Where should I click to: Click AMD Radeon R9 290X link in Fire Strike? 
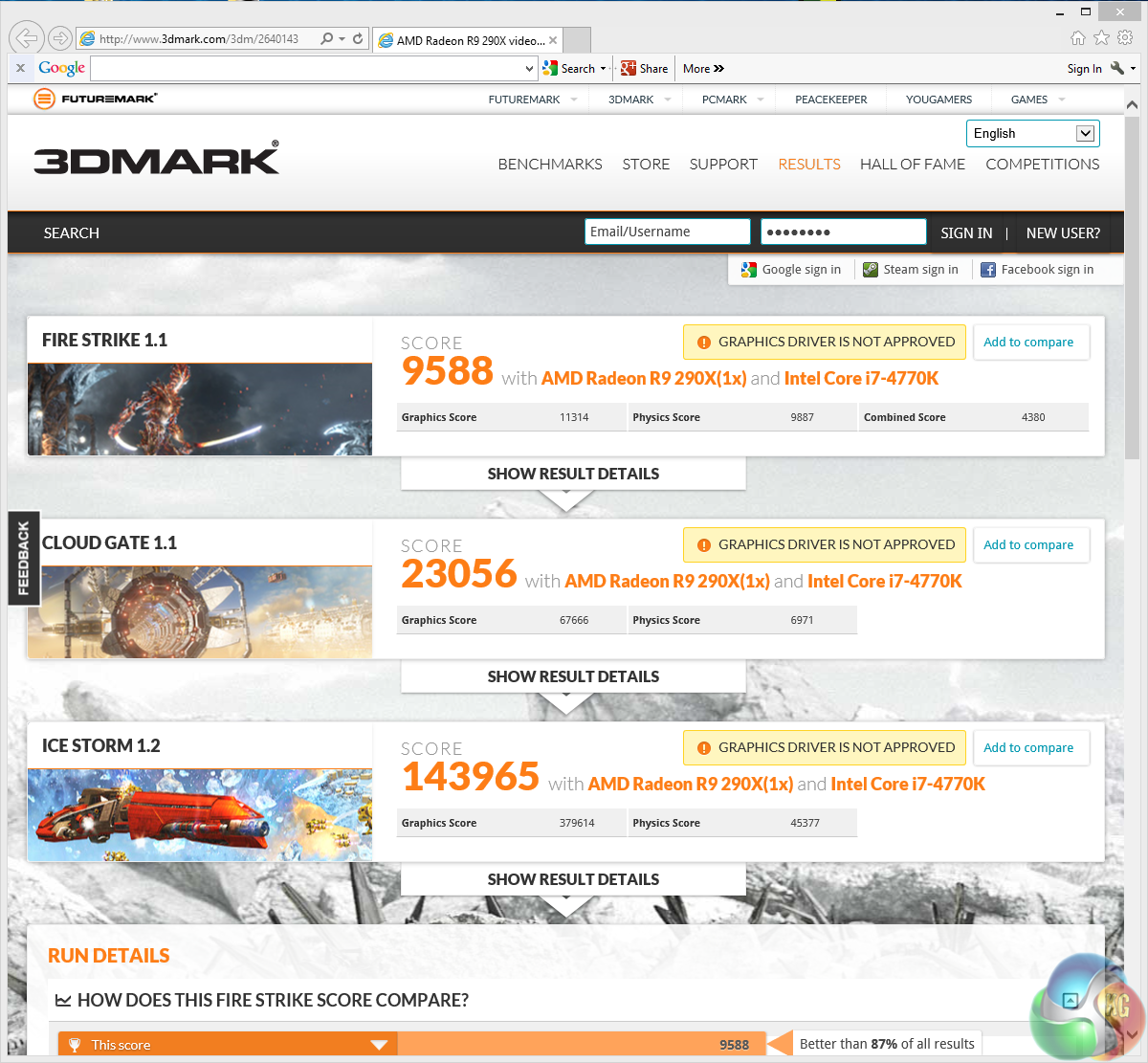[644, 379]
